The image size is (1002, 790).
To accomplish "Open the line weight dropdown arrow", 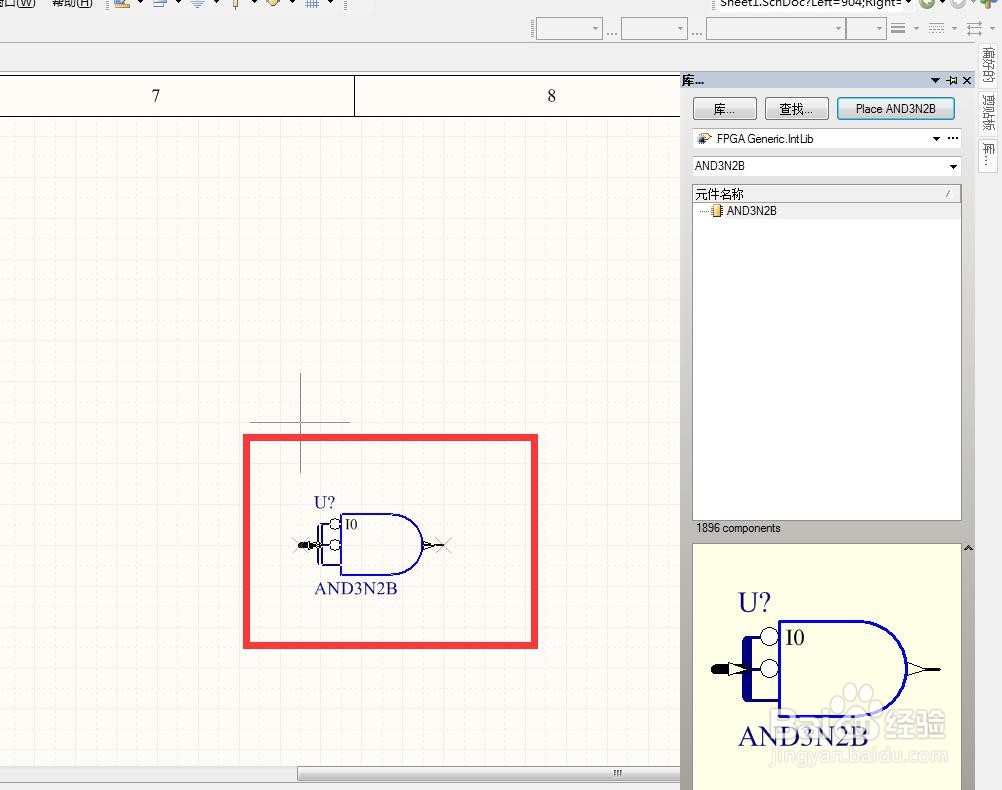I will click(916, 29).
